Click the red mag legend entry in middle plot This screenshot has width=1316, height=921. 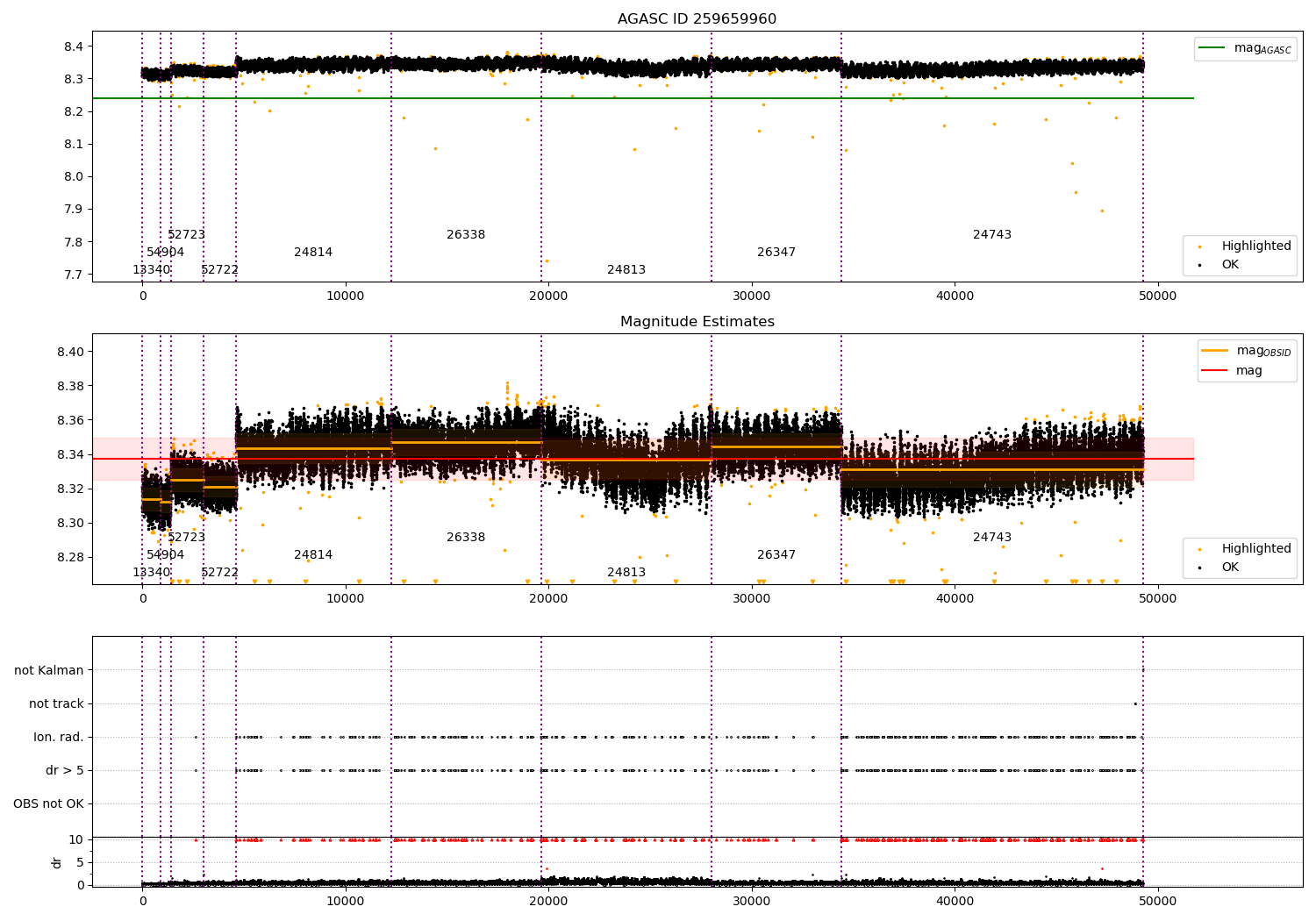(1232, 371)
